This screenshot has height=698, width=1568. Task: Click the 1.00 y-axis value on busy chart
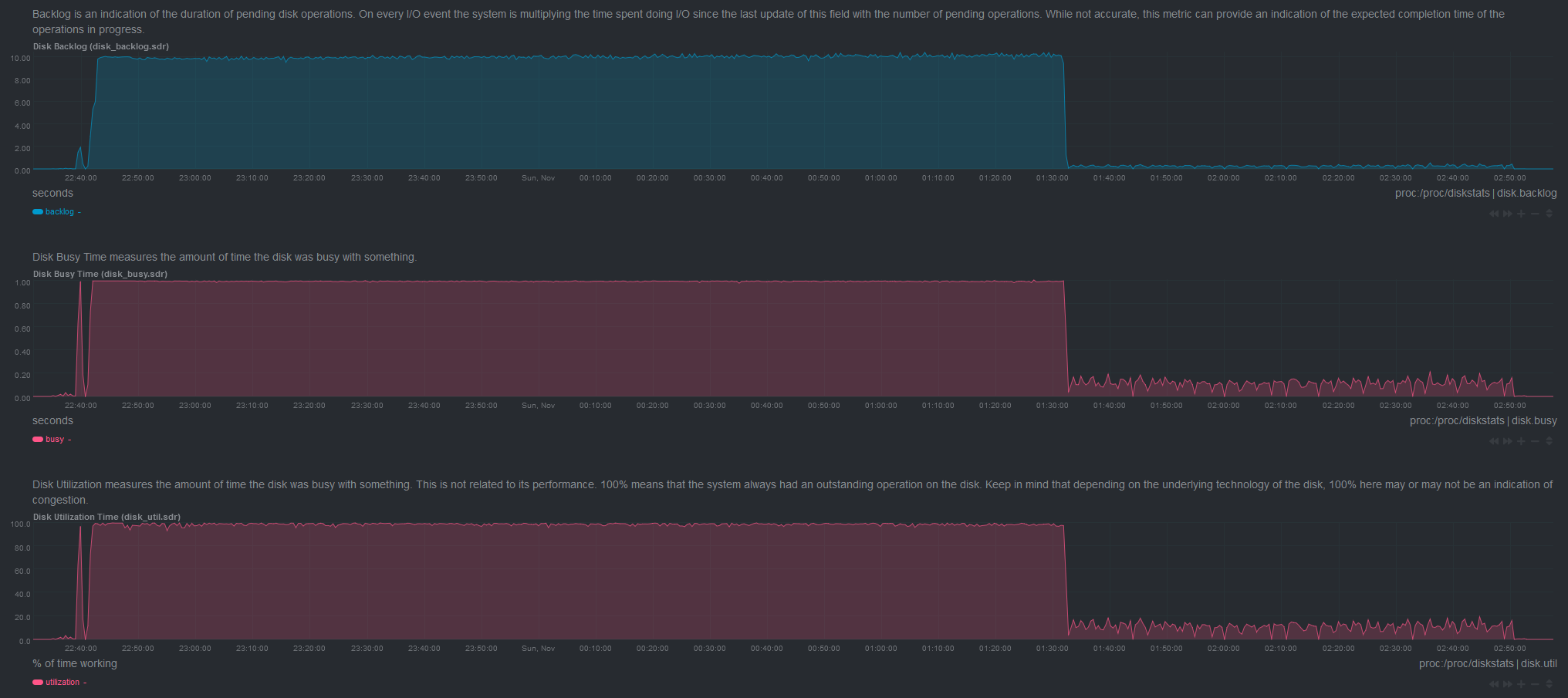(x=22, y=283)
